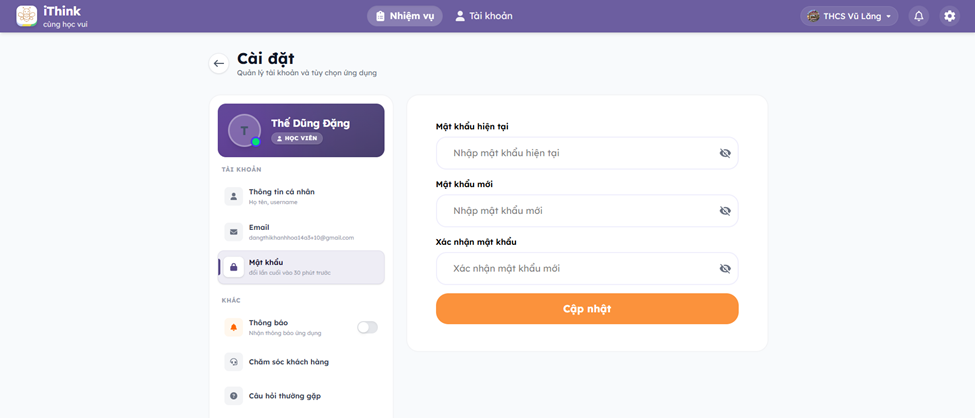Click the iThink logo icon

[26, 16]
